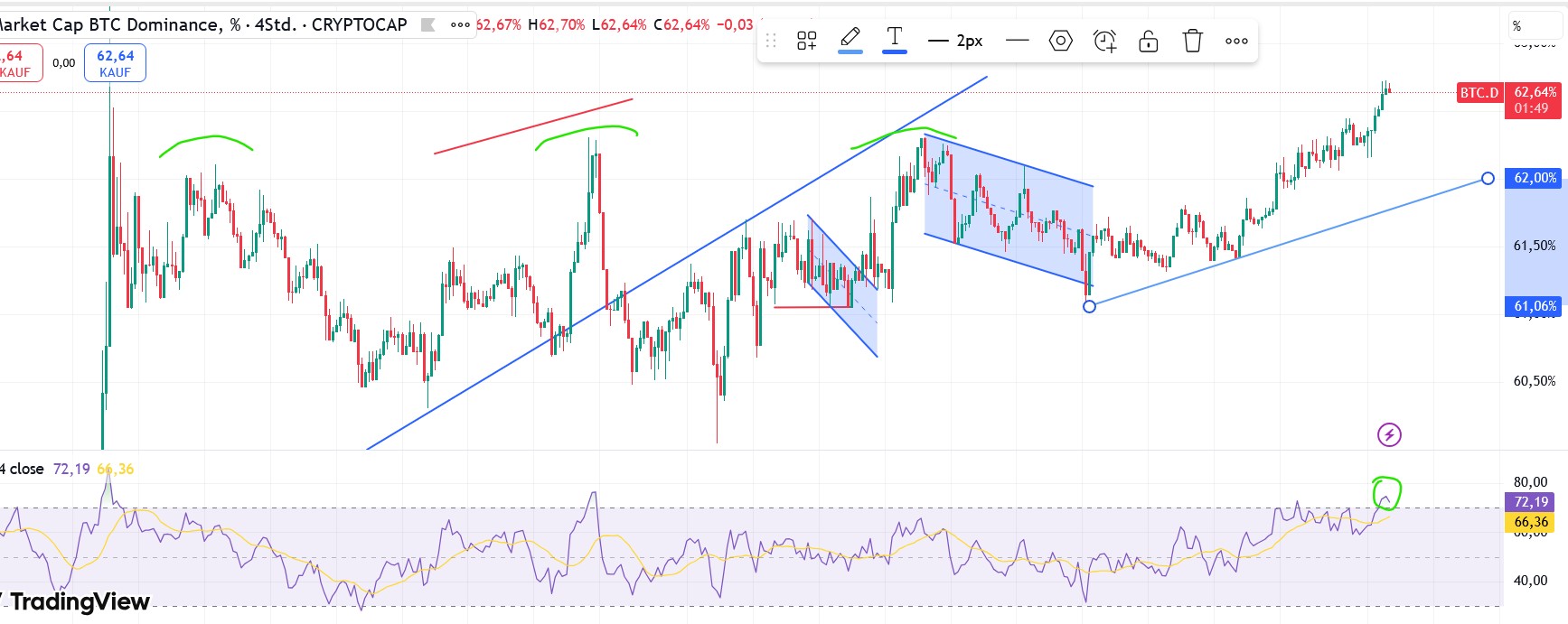1568x624 pixels.
Task: Click the 80,00 RSI axis label
Action: tap(1531, 482)
